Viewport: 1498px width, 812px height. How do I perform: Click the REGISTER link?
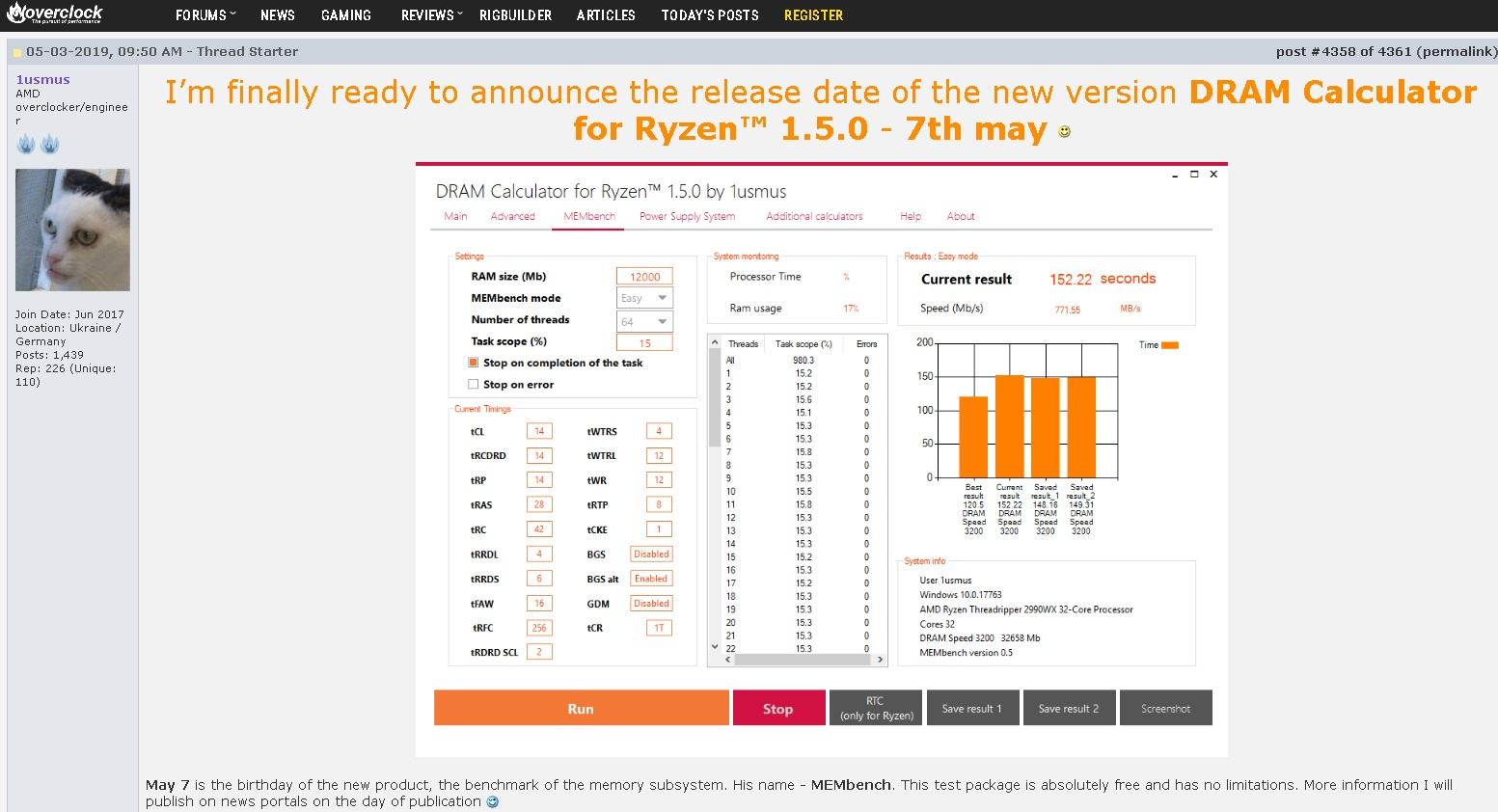[x=813, y=15]
